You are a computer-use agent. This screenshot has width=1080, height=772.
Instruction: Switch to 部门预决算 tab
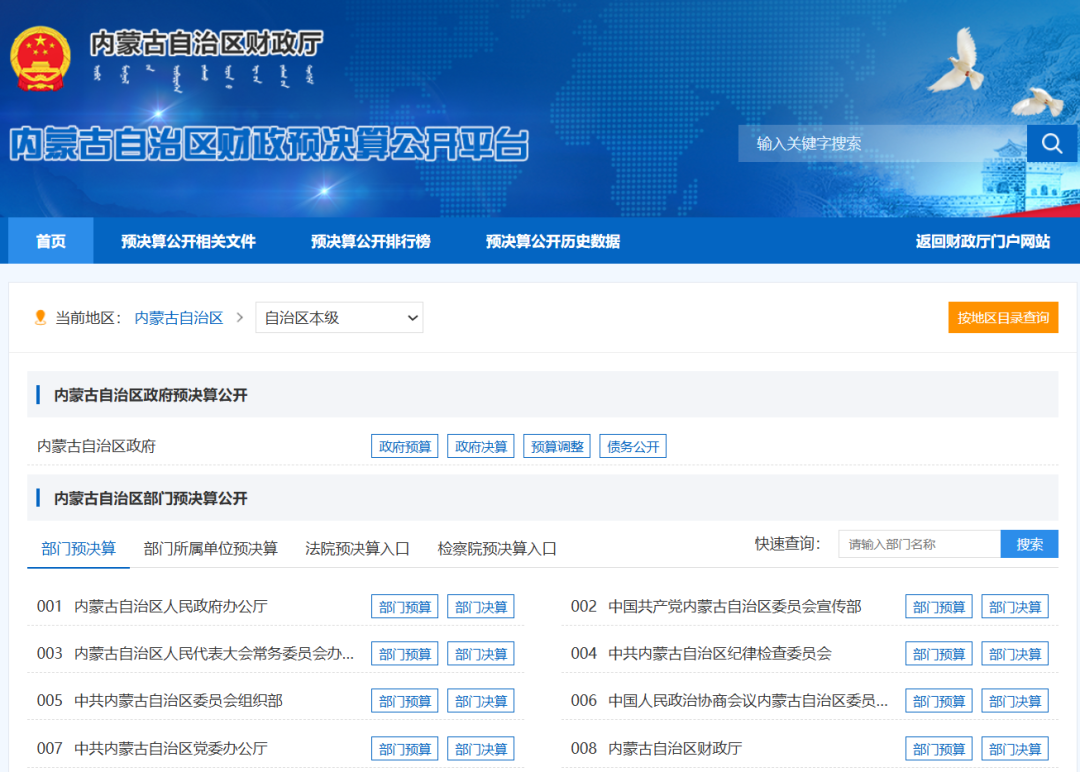click(79, 549)
